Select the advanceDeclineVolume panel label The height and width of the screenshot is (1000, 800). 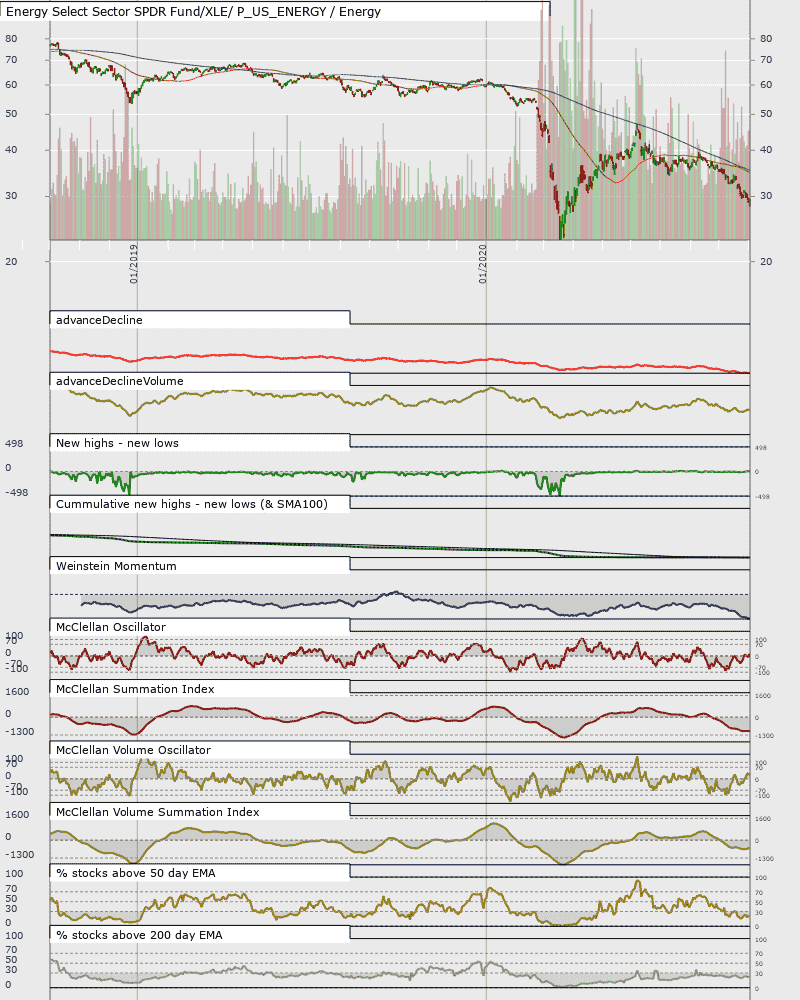point(119,381)
